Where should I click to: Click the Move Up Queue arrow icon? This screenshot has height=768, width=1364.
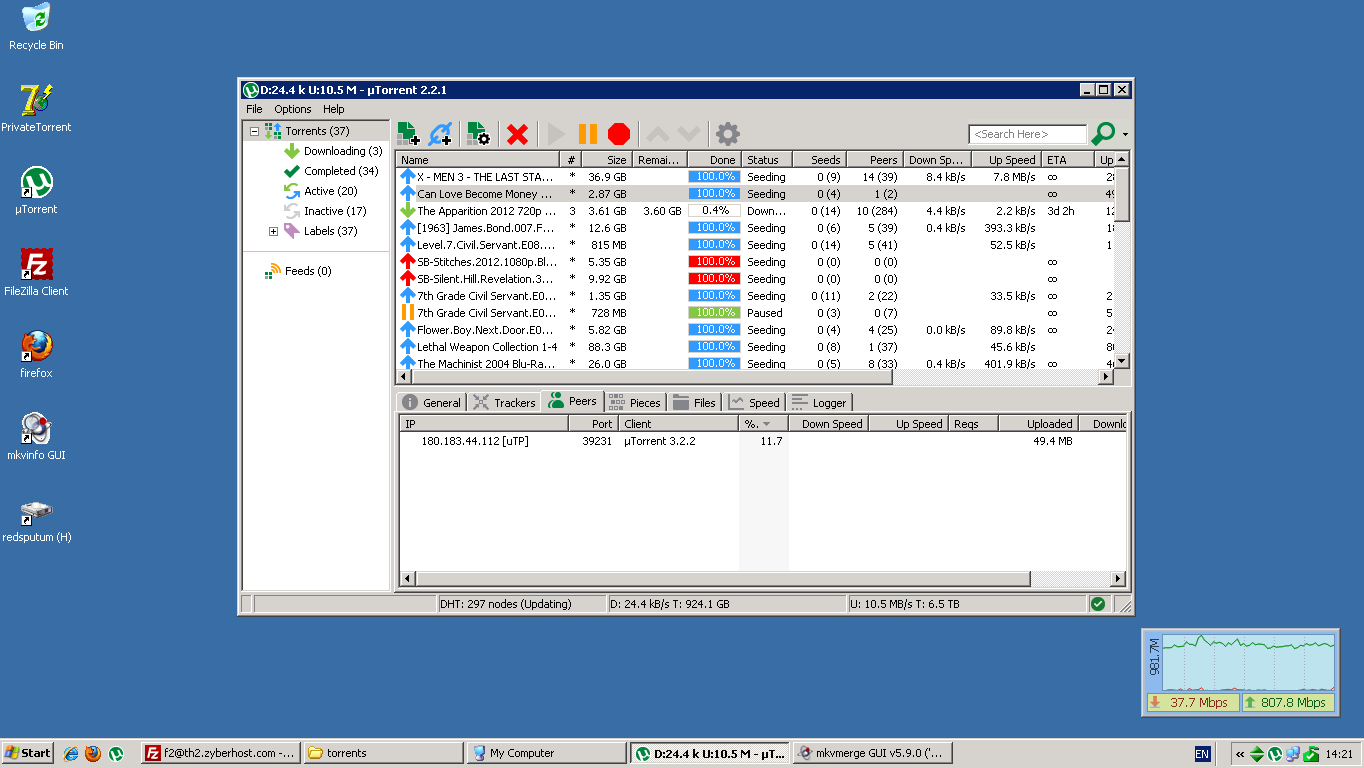point(657,134)
